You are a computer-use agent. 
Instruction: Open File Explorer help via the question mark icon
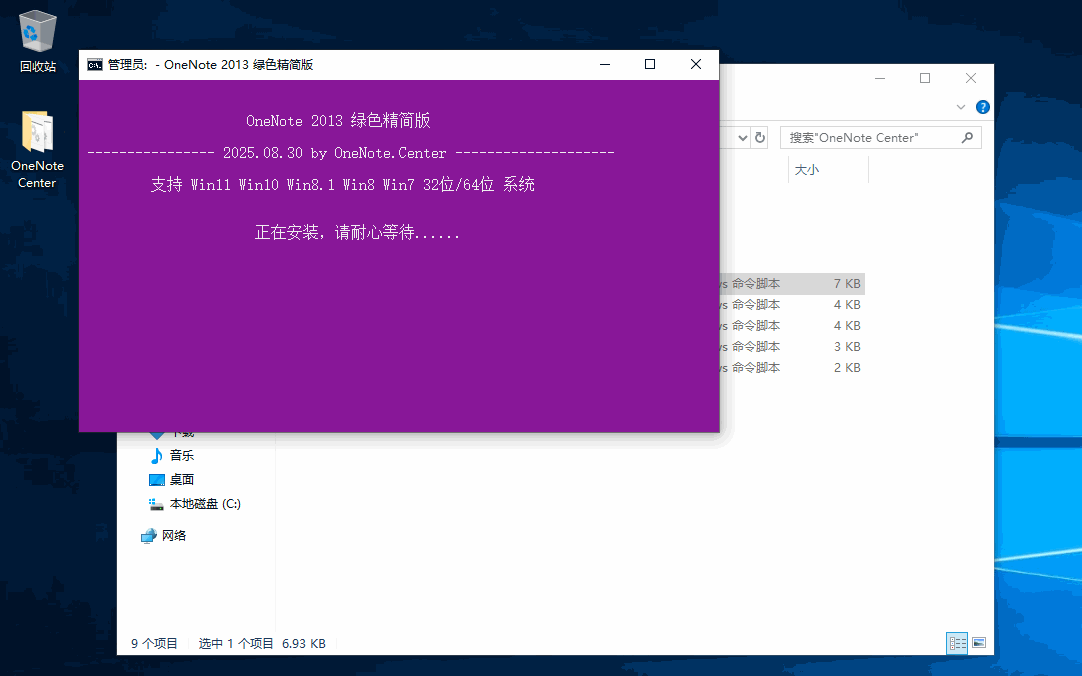point(983,107)
